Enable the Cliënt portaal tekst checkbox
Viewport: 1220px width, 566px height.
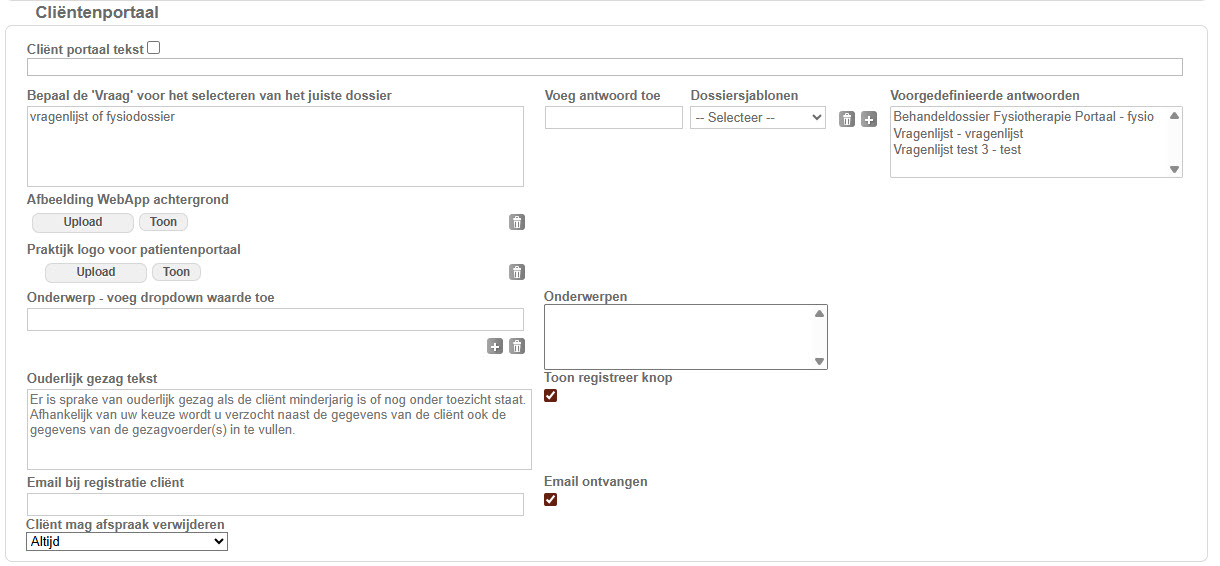tap(154, 48)
